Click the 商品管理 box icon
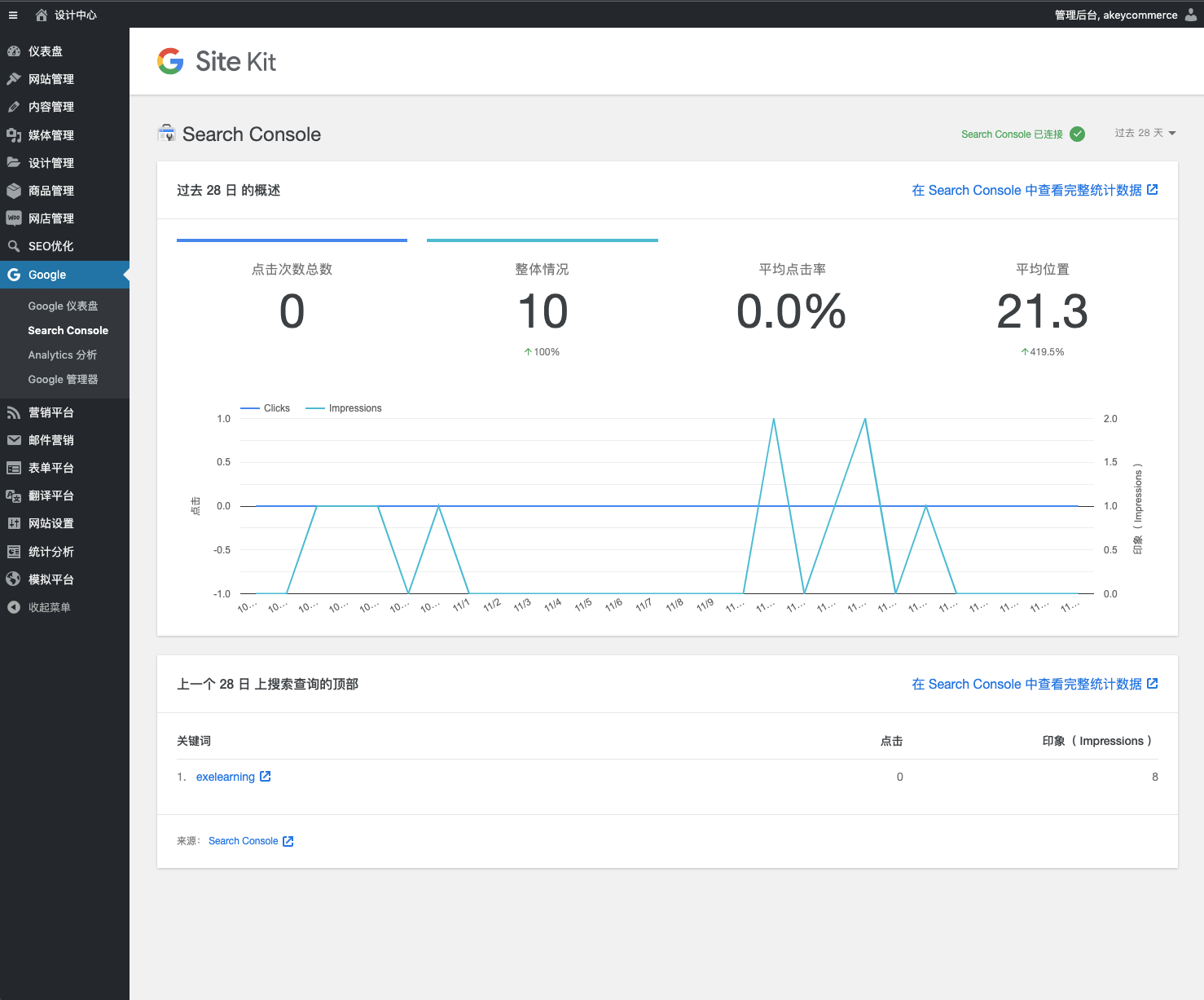The image size is (1204, 1000). click(x=14, y=191)
